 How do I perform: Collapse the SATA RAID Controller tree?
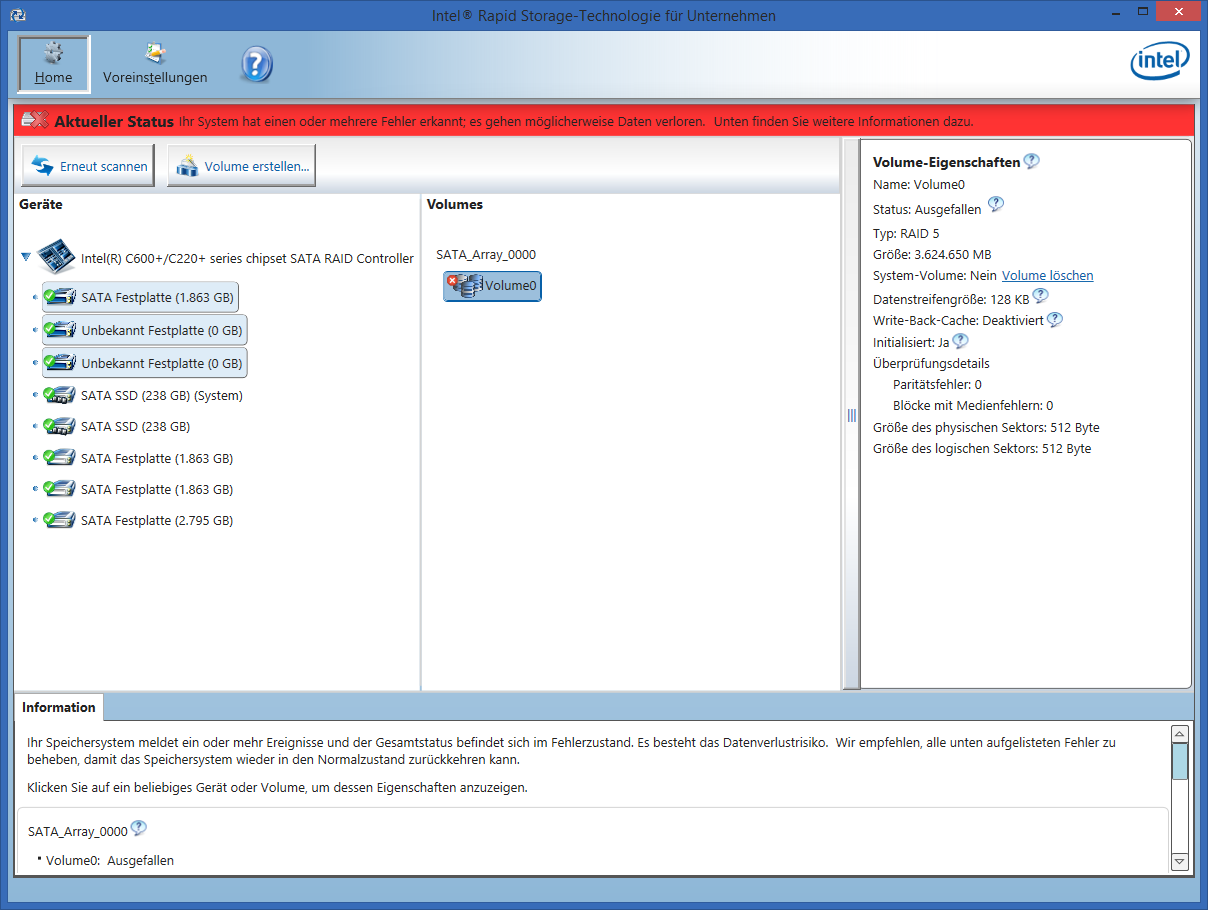tap(26, 258)
